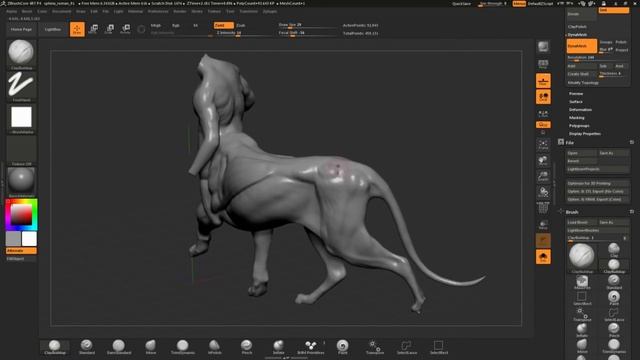Expand the Polygroups section
The image size is (640, 360).
579,126
